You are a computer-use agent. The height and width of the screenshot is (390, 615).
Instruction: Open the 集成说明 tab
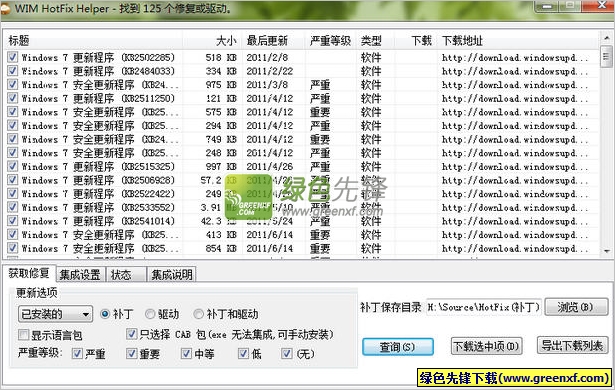click(x=172, y=275)
